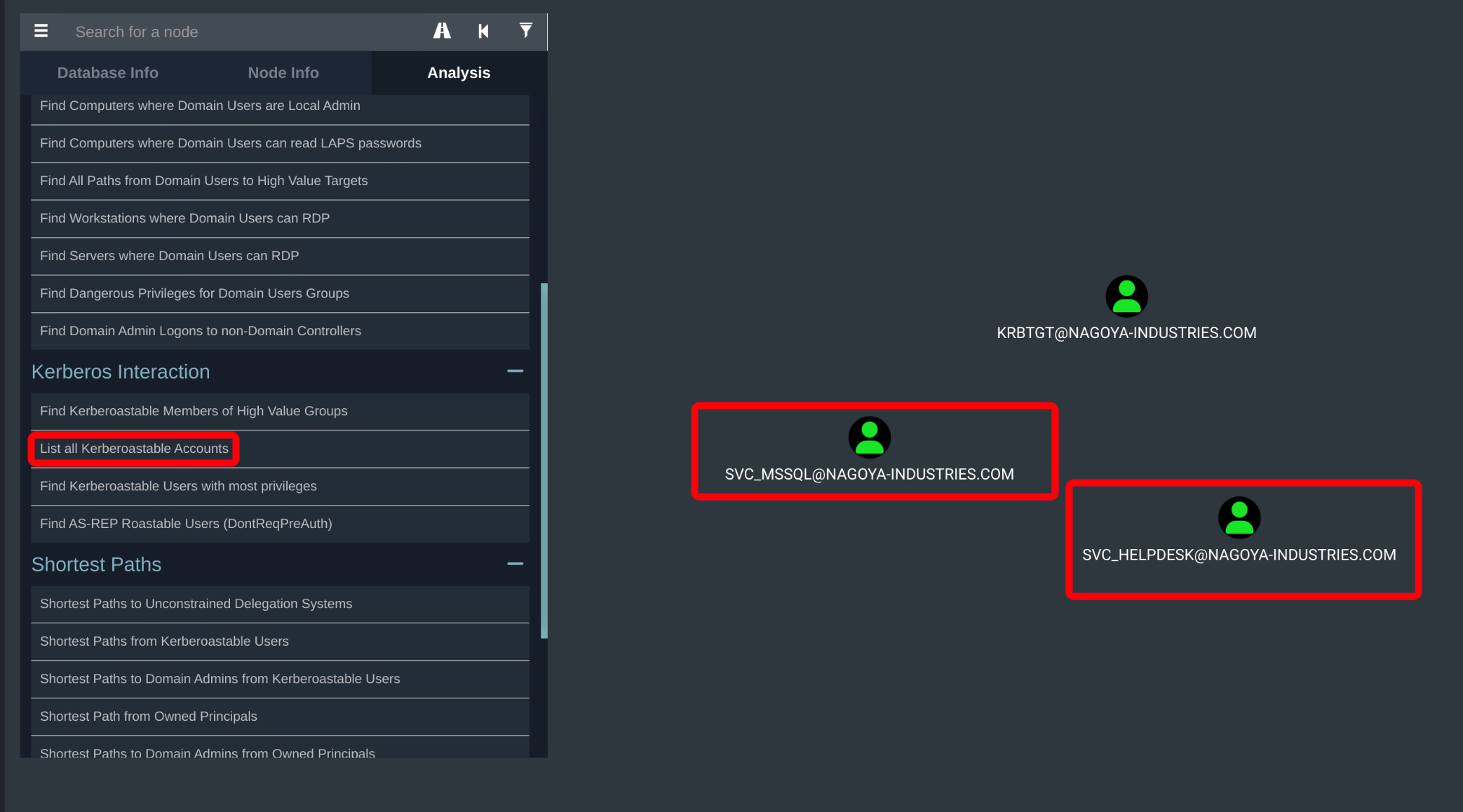The image size is (1463, 812).
Task: Open the filter funnel icon
Action: click(x=525, y=30)
